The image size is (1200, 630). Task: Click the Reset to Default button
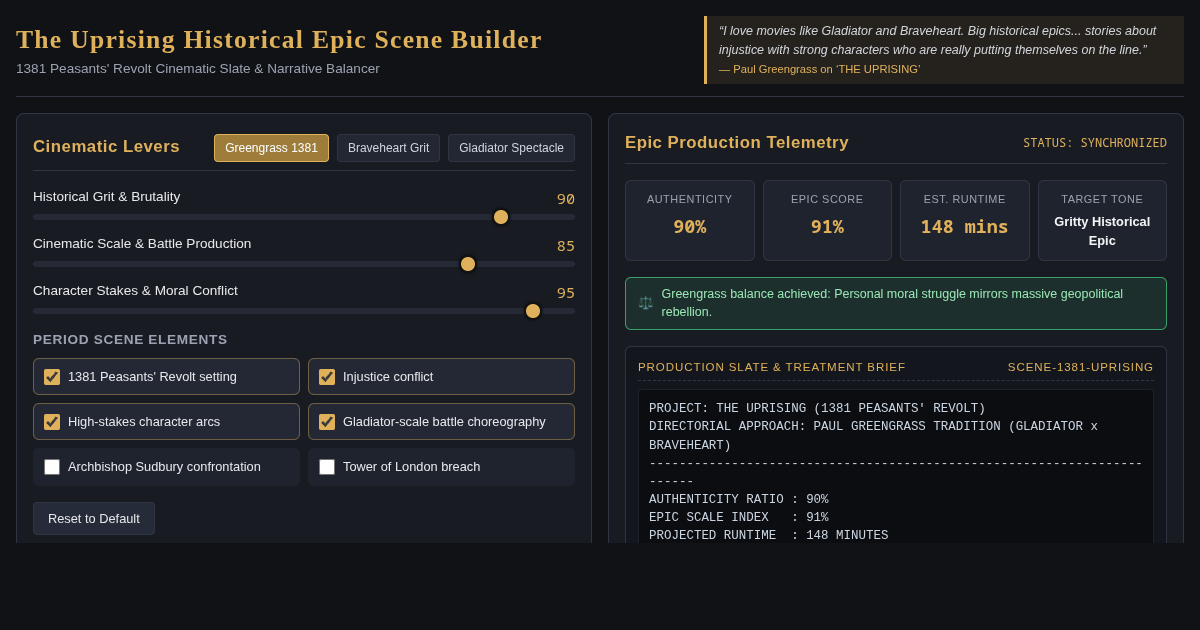pyautogui.click(x=94, y=518)
